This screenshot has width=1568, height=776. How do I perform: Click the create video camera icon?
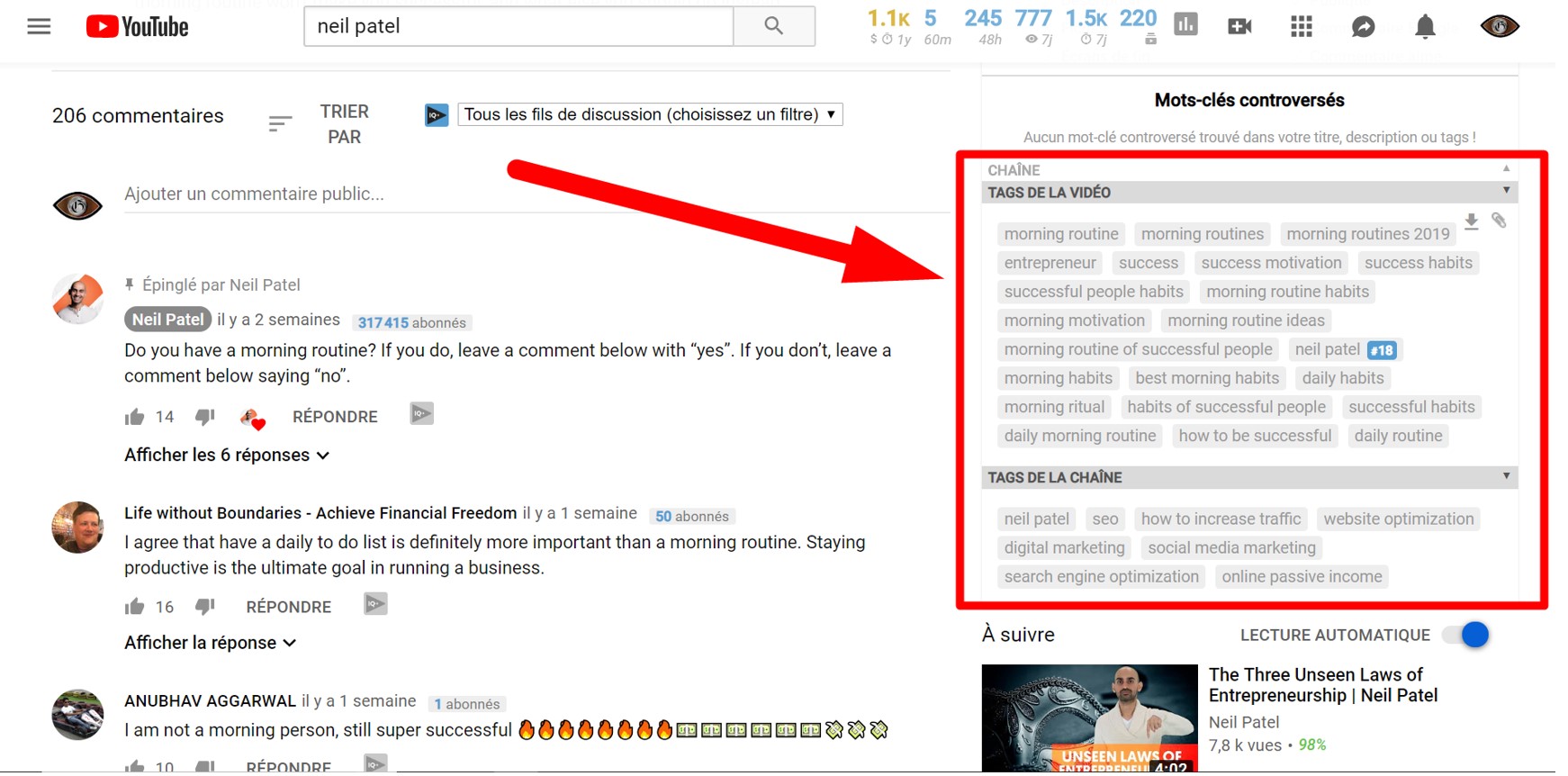click(x=1239, y=26)
